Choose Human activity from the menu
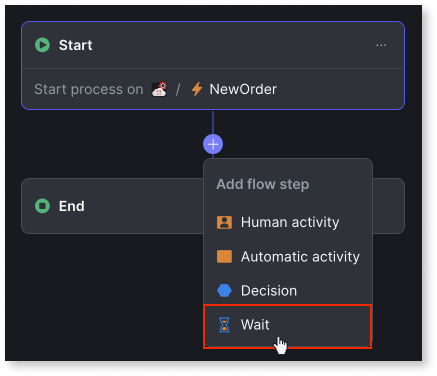Image resolution: width=437 pixels, height=376 pixels. (x=288, y=222)
